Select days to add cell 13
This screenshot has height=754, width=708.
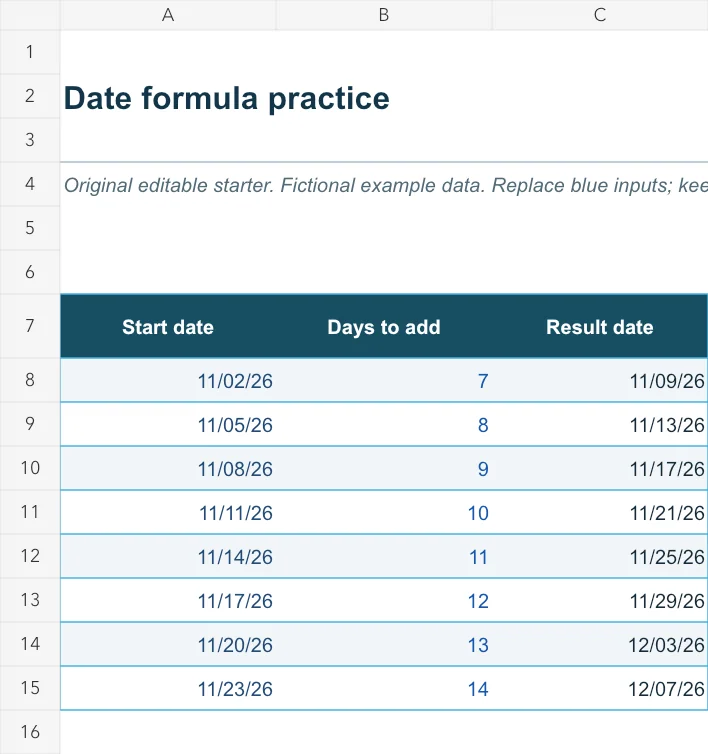[x=384, y=644]
